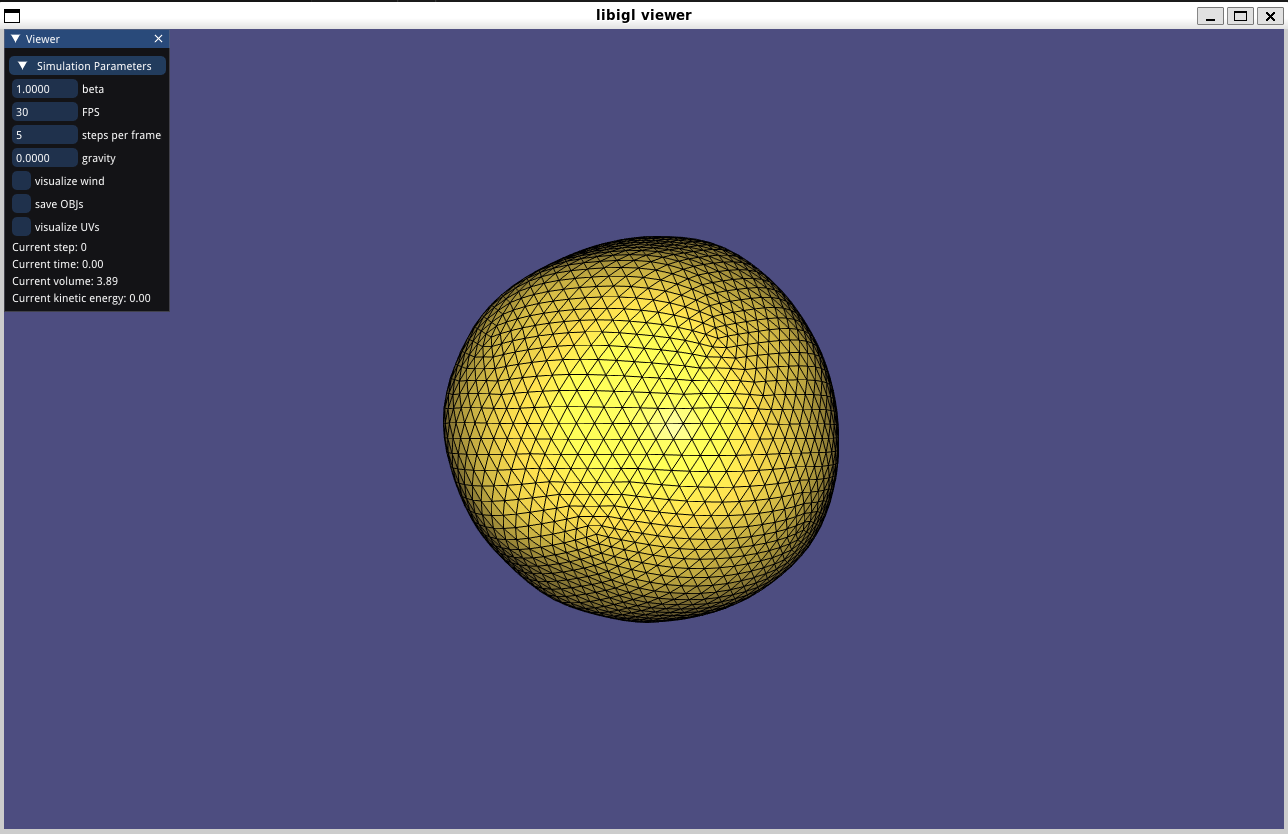Viewport: 1288px width, 834px height.
Task: Click the Viewer panel title label
Action: tap(43, 39)
